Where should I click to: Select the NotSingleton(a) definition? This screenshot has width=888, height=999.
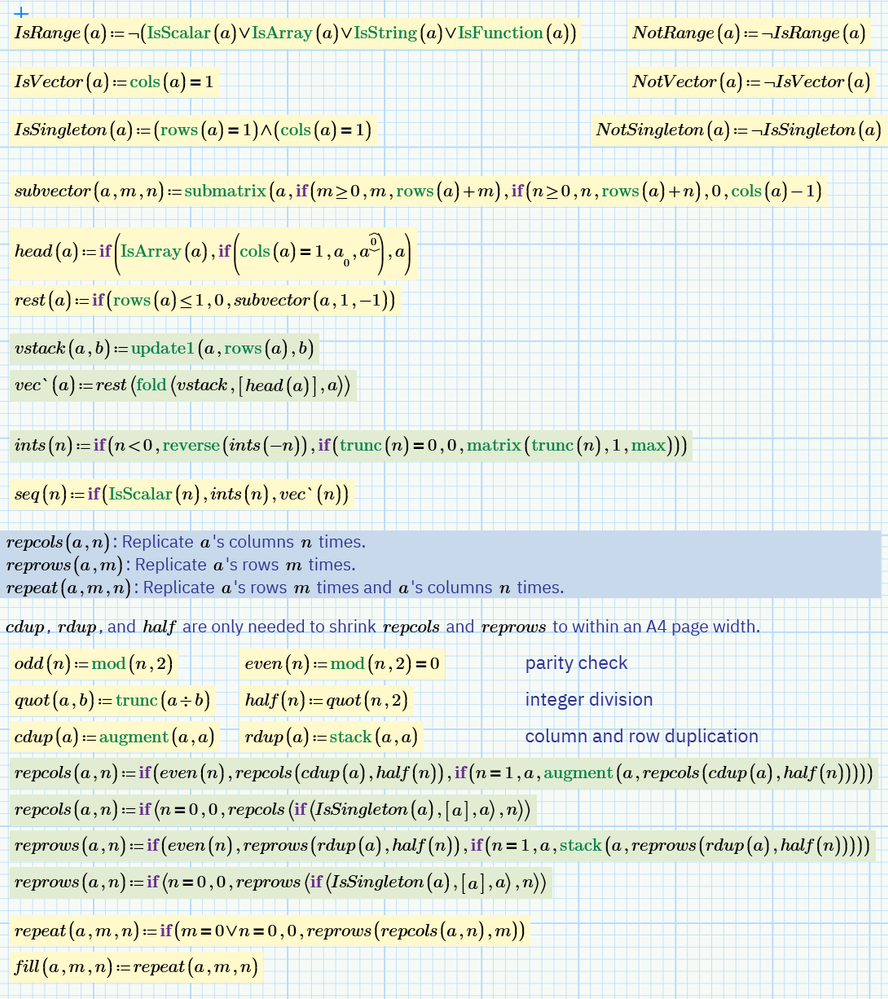coord(739,130)
